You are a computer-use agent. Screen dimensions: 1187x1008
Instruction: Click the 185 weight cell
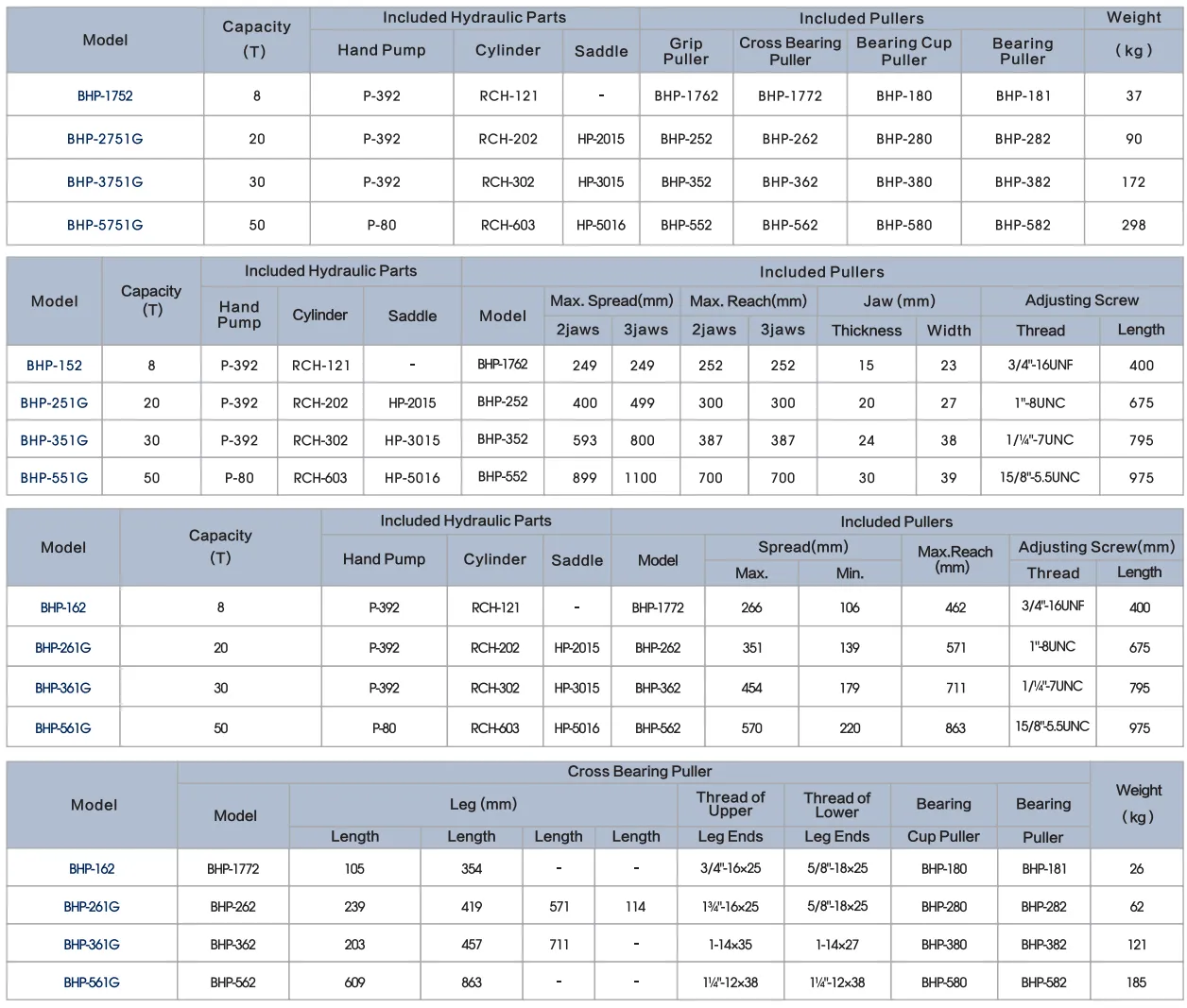click(x=1137, y=982)
